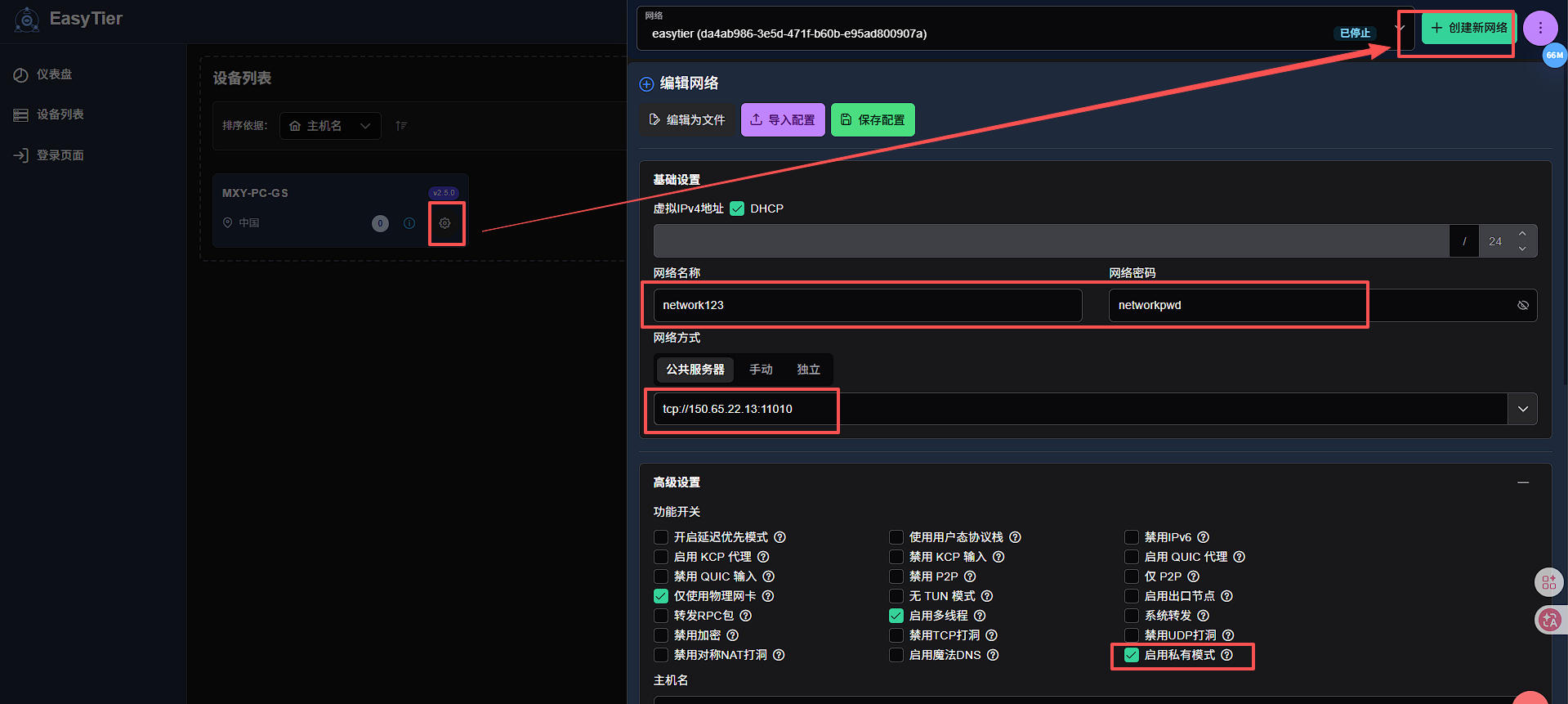This screenshot has height=704, width=1568.
Task: Click the EasyTier logo icon
Action: (27, 19)
